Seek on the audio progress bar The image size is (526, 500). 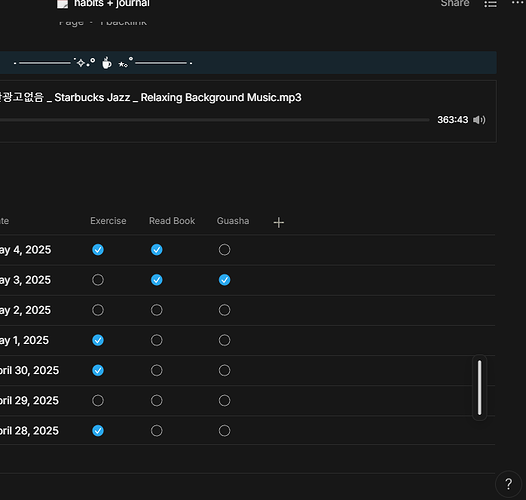[215, 120]
